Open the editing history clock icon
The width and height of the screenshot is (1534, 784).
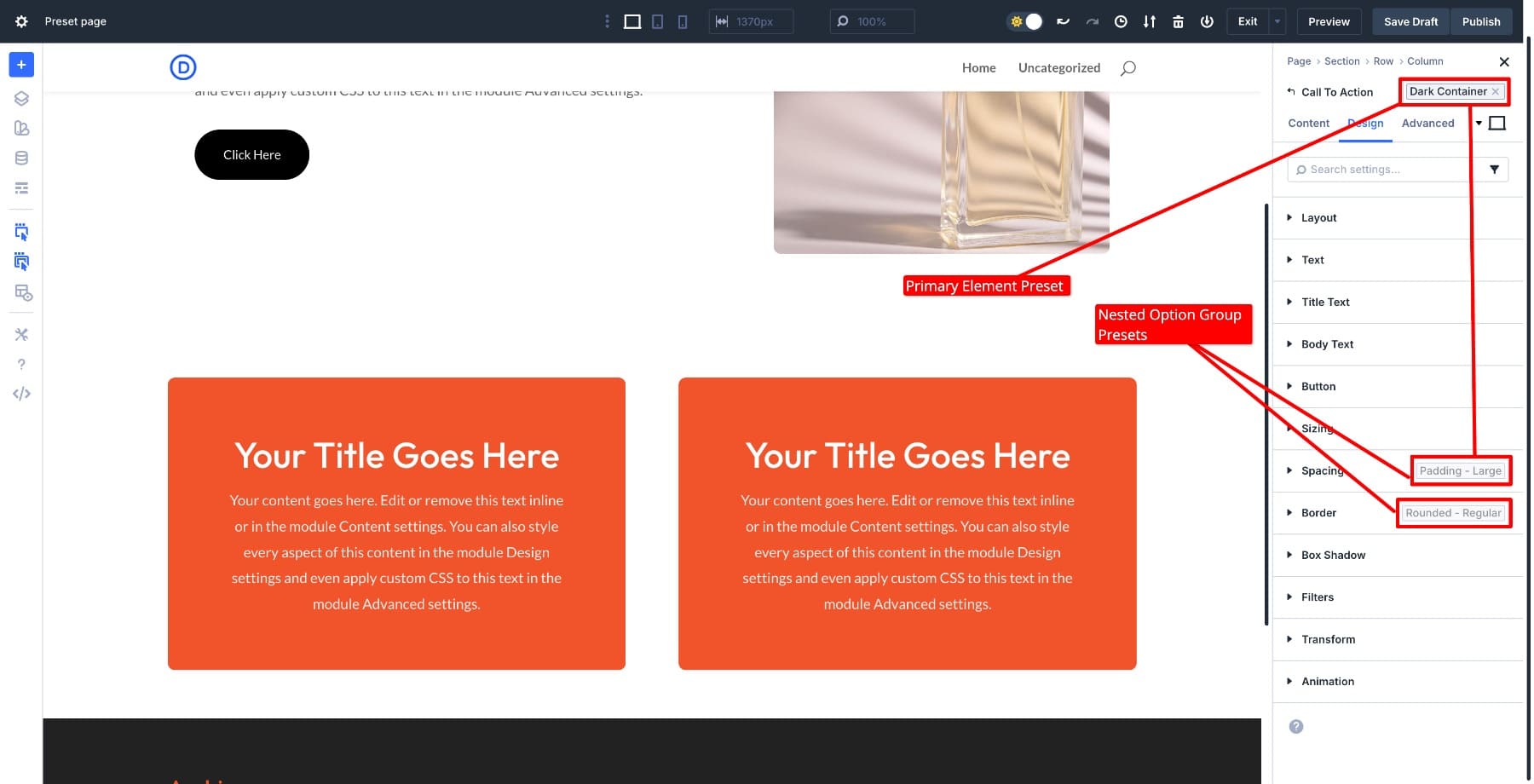click(x=1121, y=21)
